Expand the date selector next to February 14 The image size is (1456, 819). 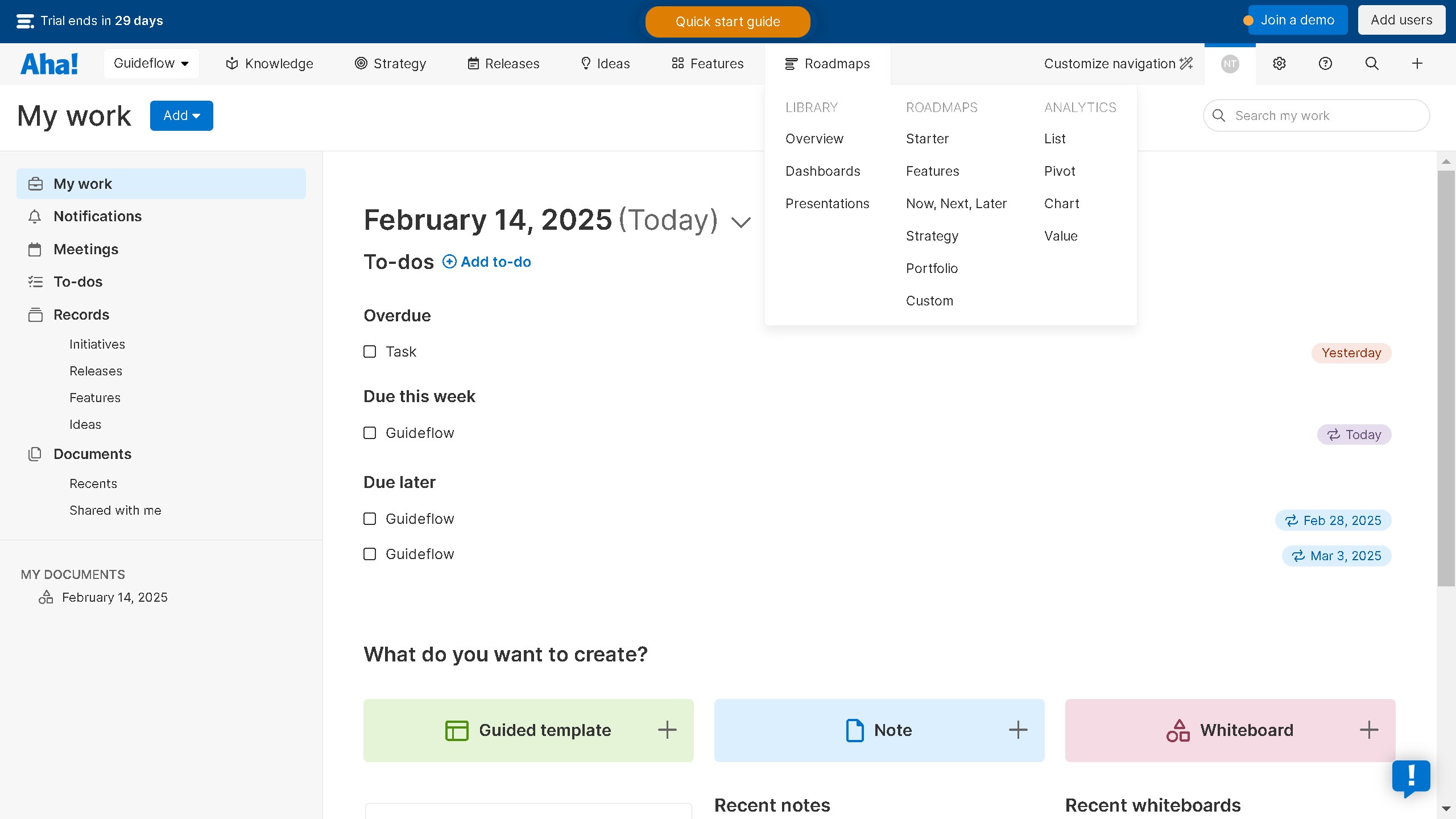click(x=741, y=222)
